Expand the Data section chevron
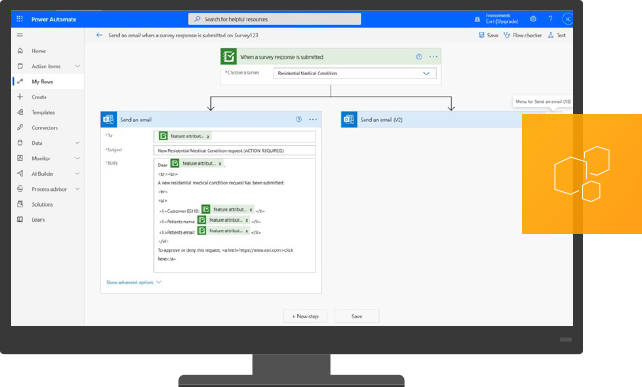 77,143
